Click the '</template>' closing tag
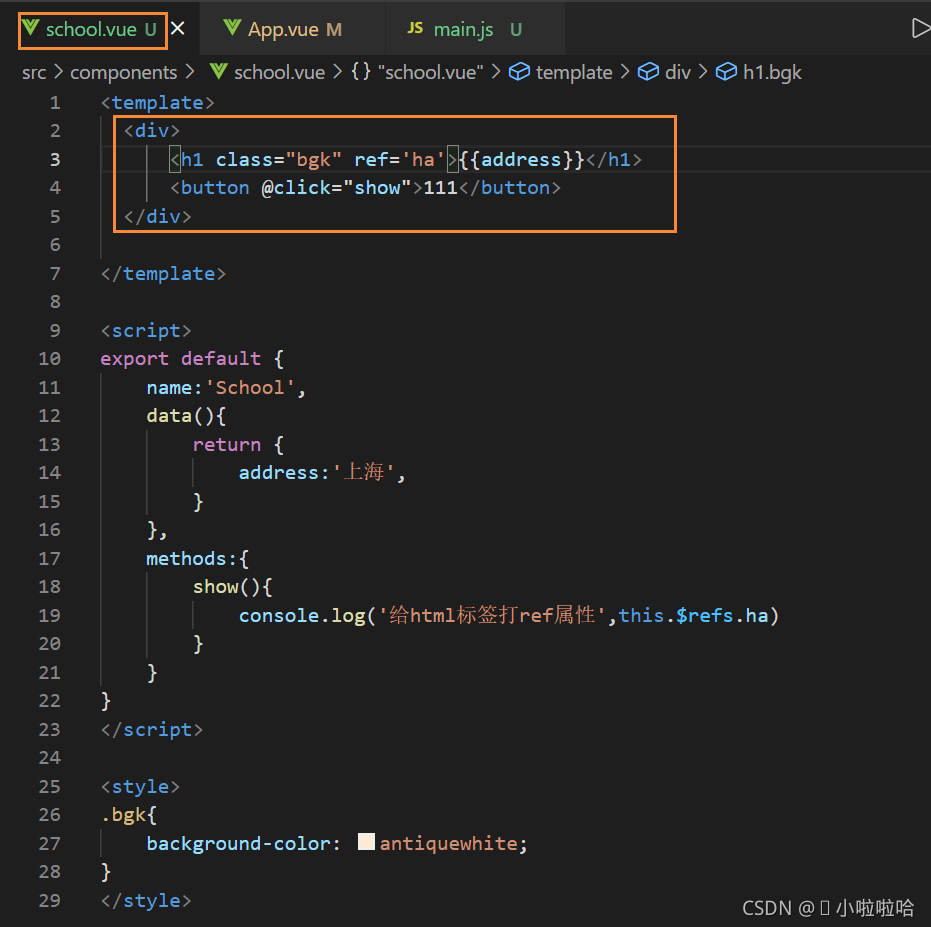The image size is (931, 927). tap(163, 274)
